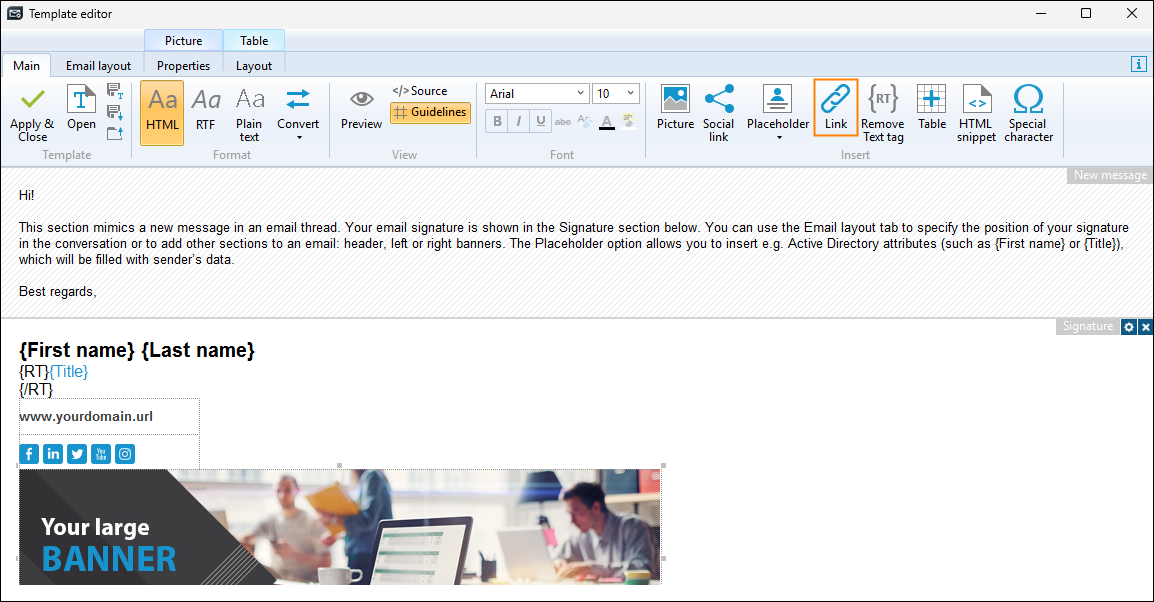View HTML Source code
This screenshot has width=1154, height=602.
[x=420, y=91]
